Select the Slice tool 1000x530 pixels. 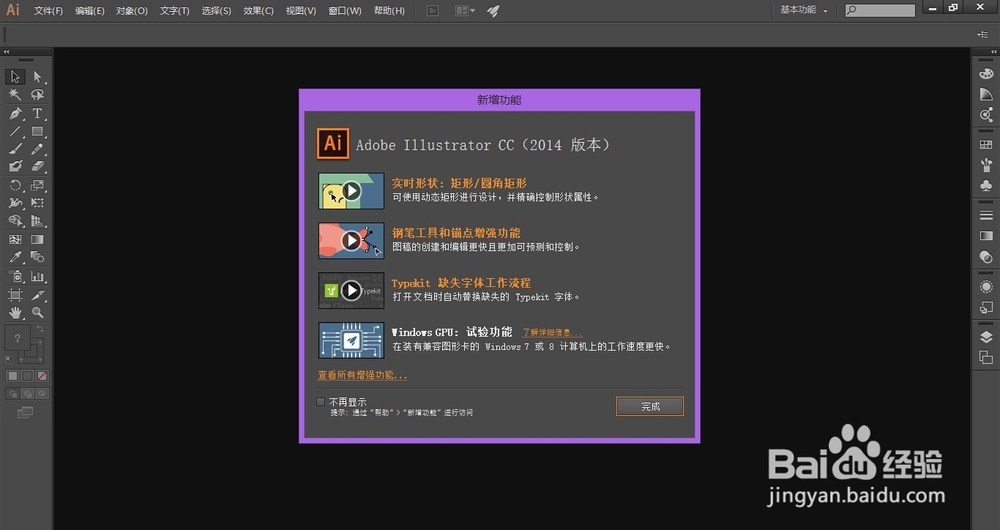click(x=38, y=295)
